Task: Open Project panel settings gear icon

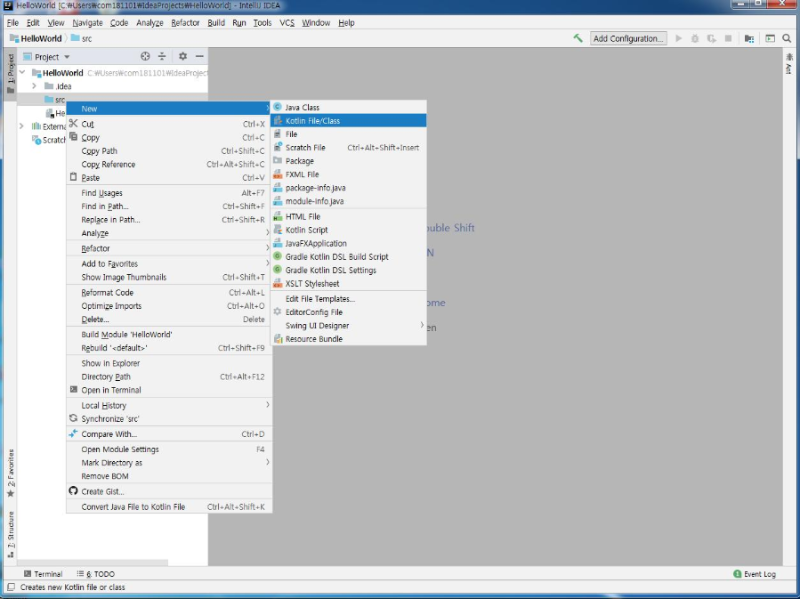Action: pos(183,56)
